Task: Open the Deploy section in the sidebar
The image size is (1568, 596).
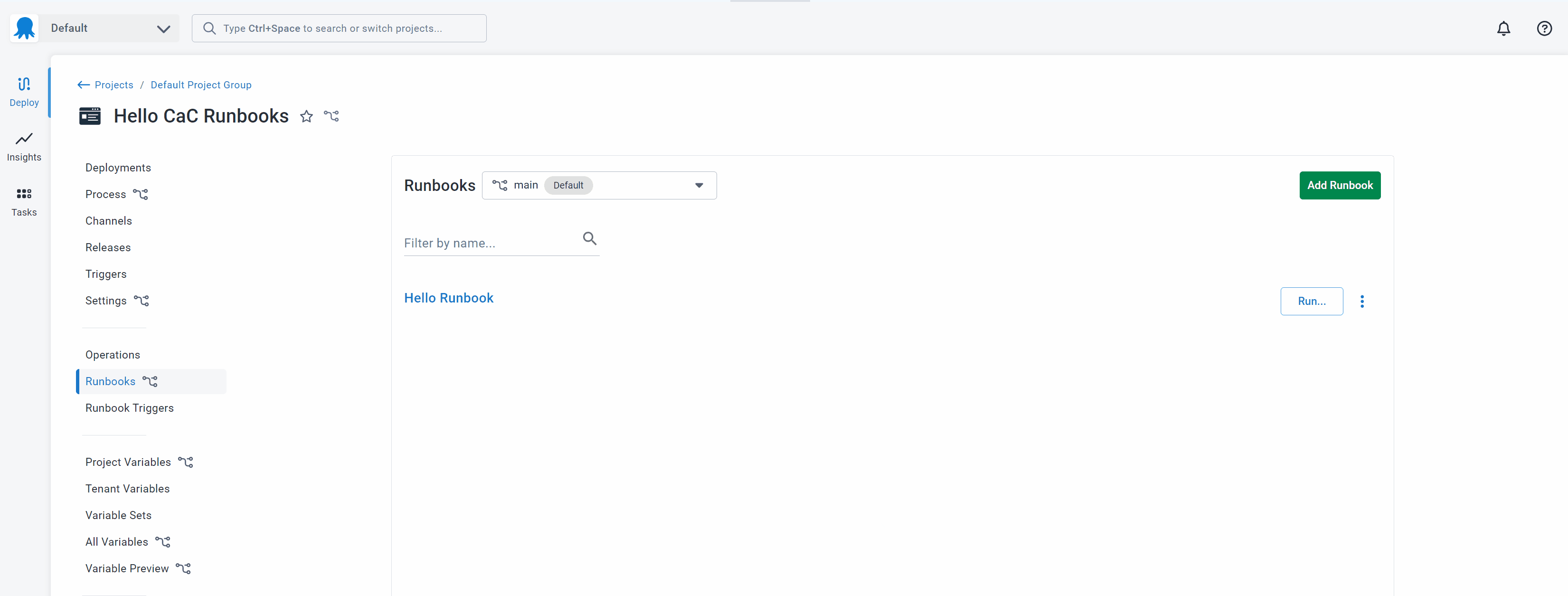Action: pyautogui.click(x=24, y=91)
